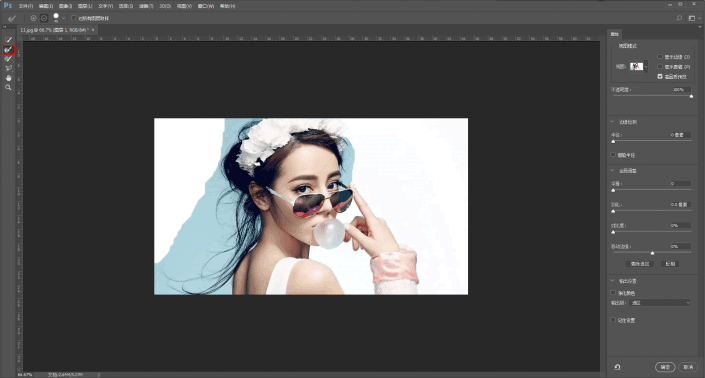Image resolution: width=705 pixels, height=378 pixels.
Task: Toggle the Smart Radius checkbox
Action: click(x=613, y=155)
